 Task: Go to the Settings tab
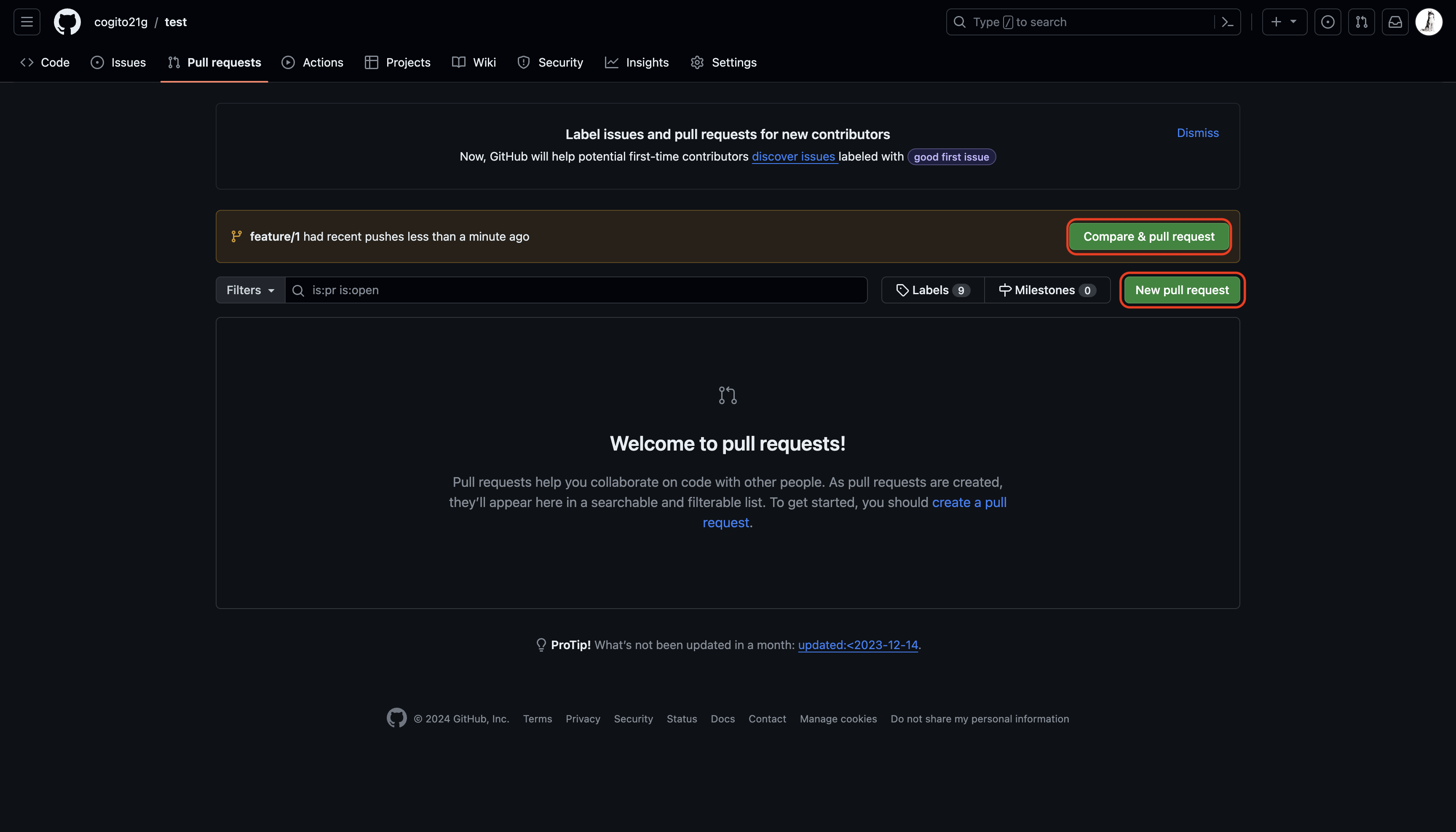pos(723,62)
